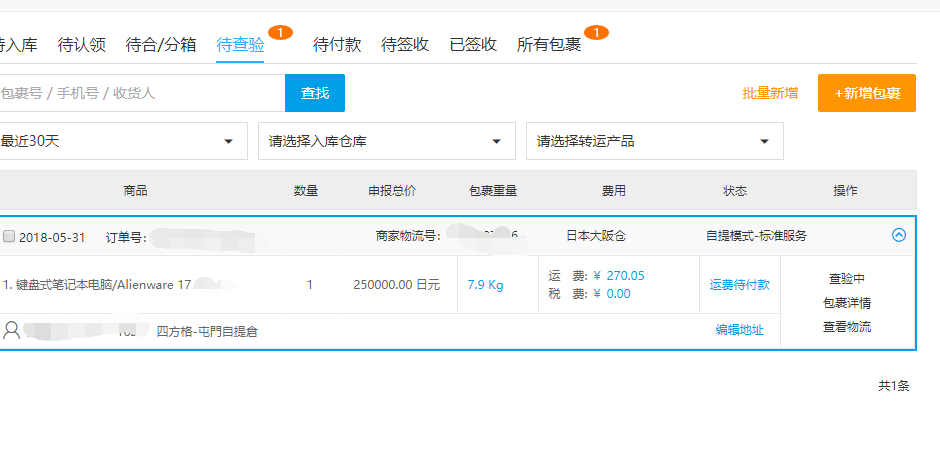The height and width of the screenshot is (464, 940).
Task: Collapse the order row using the circled chevron
Action: tap(899, 235)
